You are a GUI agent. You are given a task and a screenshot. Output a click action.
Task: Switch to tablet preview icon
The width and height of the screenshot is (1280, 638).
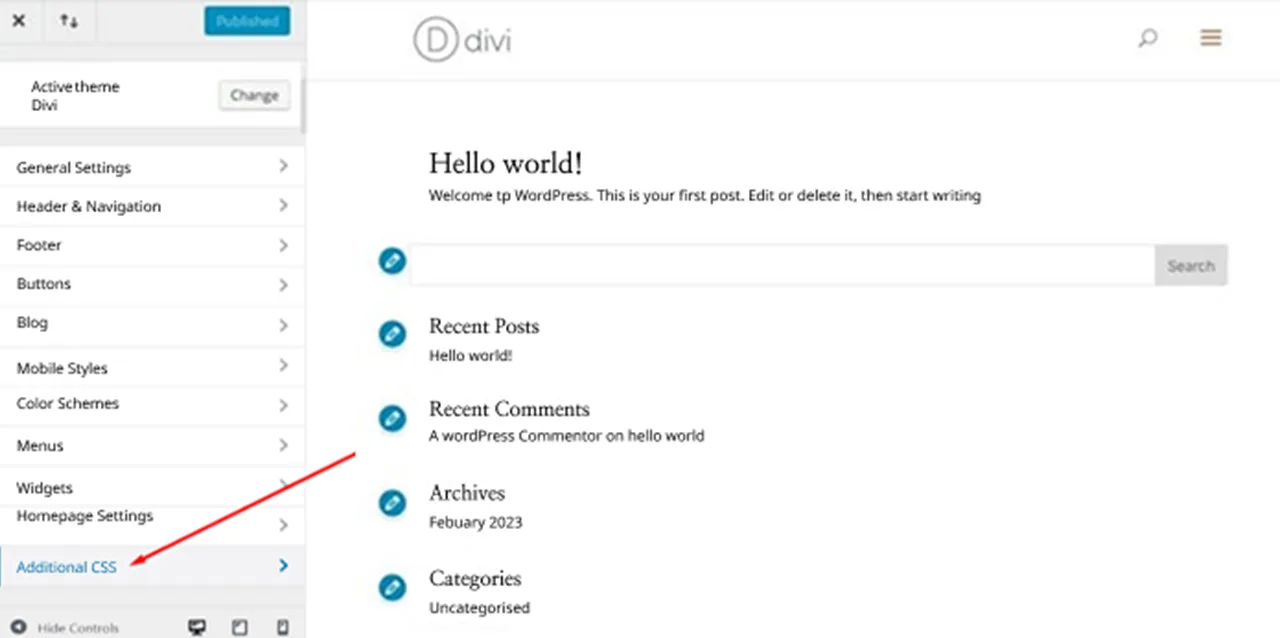tap(240, 627)
